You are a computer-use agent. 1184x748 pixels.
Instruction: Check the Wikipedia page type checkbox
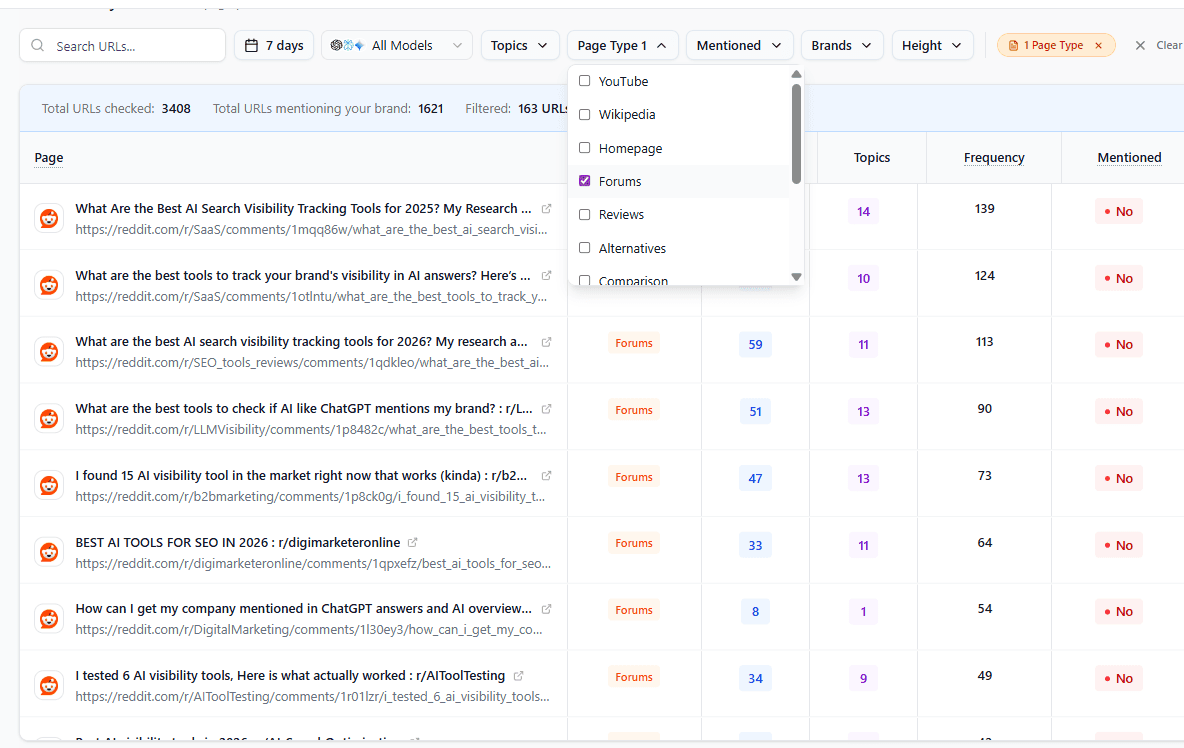tap(584, 114)
